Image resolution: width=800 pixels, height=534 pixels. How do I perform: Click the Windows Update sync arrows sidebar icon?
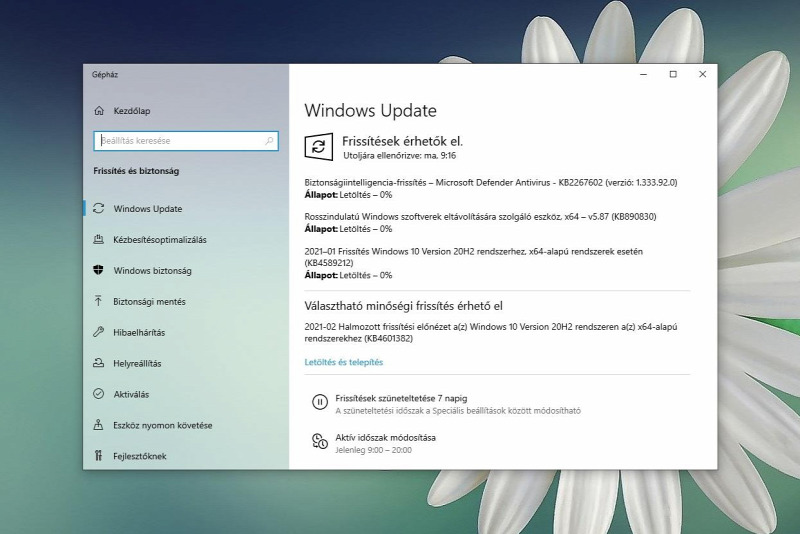coord(98,208)
